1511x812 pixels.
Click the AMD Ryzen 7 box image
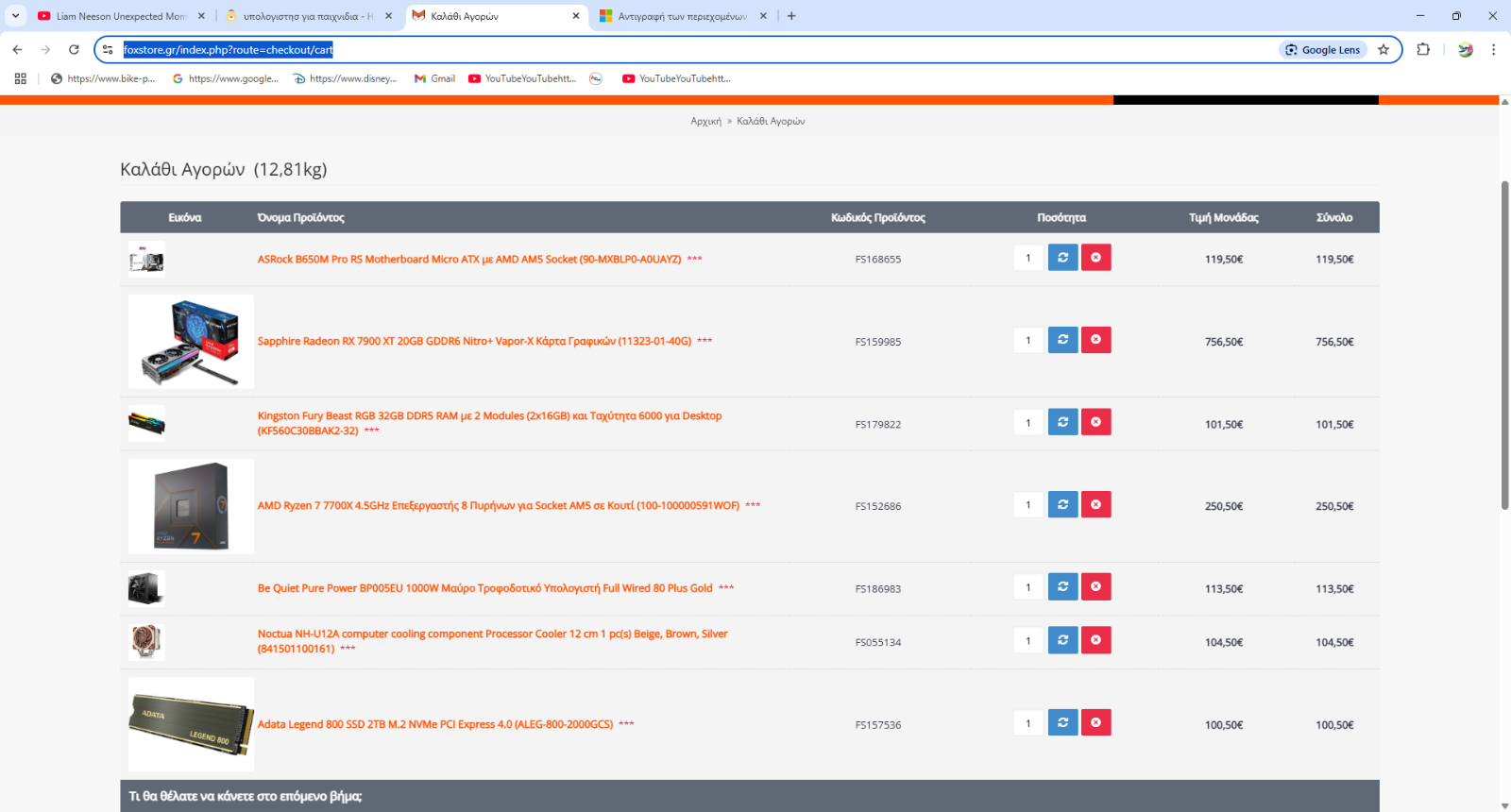point(191,506)
